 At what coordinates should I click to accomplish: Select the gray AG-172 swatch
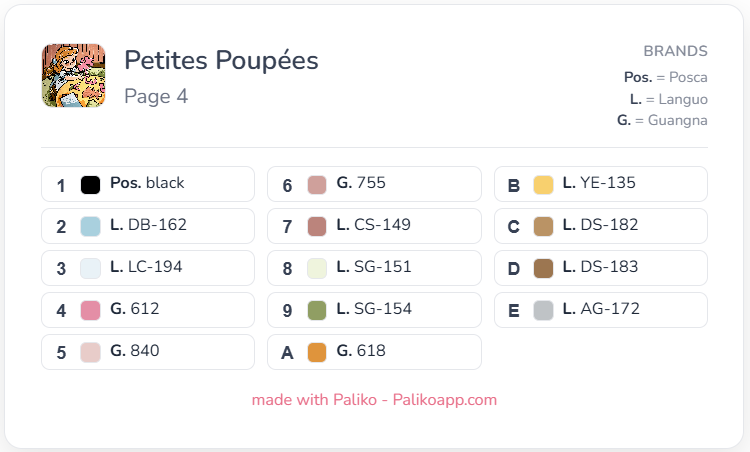click(x=543, y=310)
